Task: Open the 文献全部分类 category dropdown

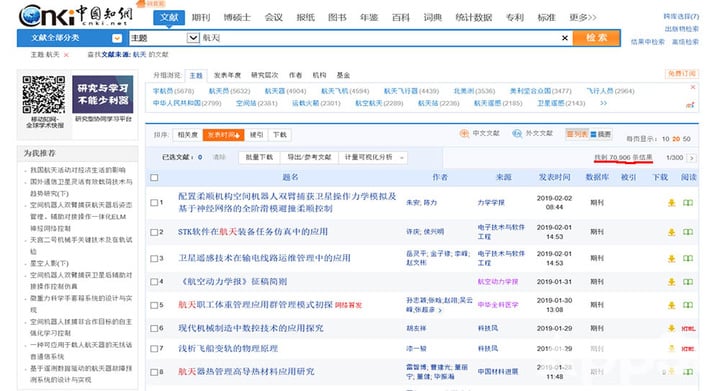Action: [117, 38]
